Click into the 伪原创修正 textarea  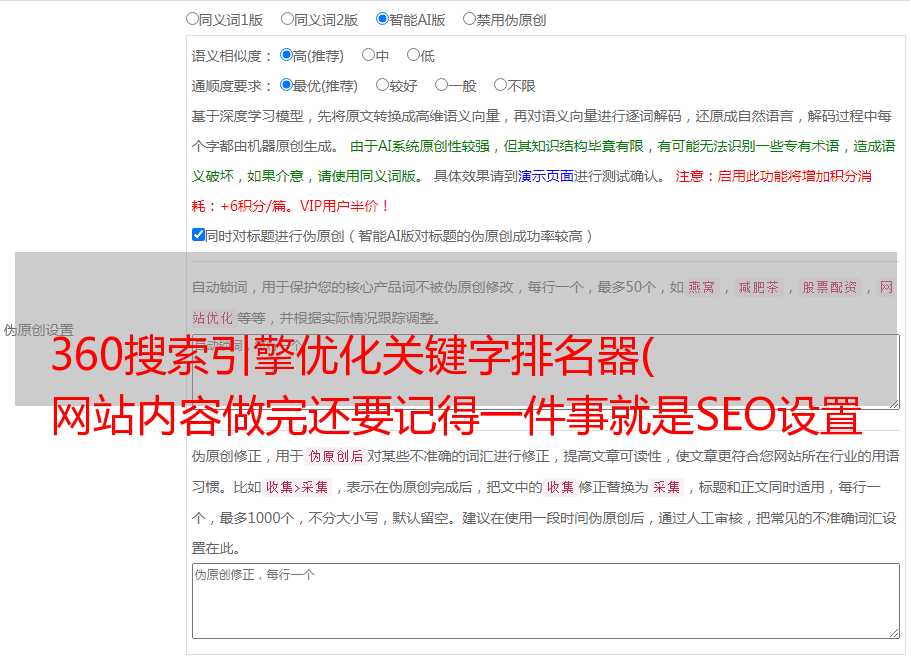(x=546, y=601)
